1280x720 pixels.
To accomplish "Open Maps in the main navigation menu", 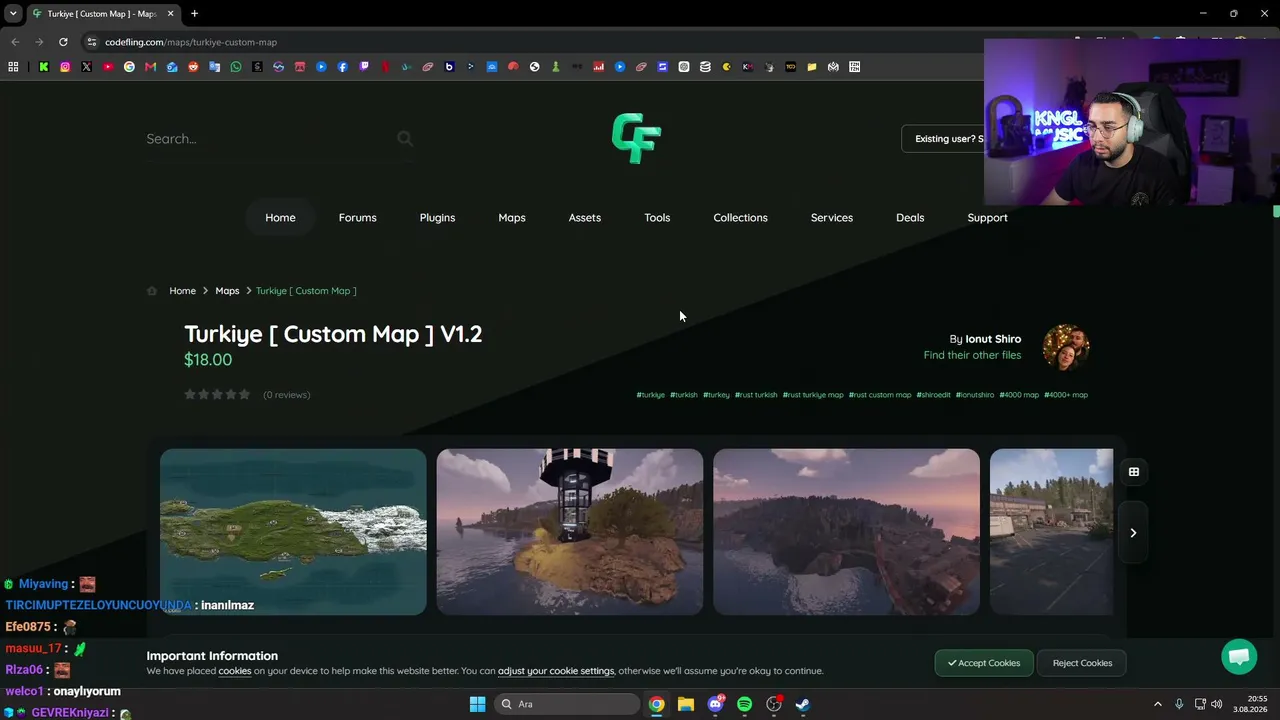I will click(512, 218).
